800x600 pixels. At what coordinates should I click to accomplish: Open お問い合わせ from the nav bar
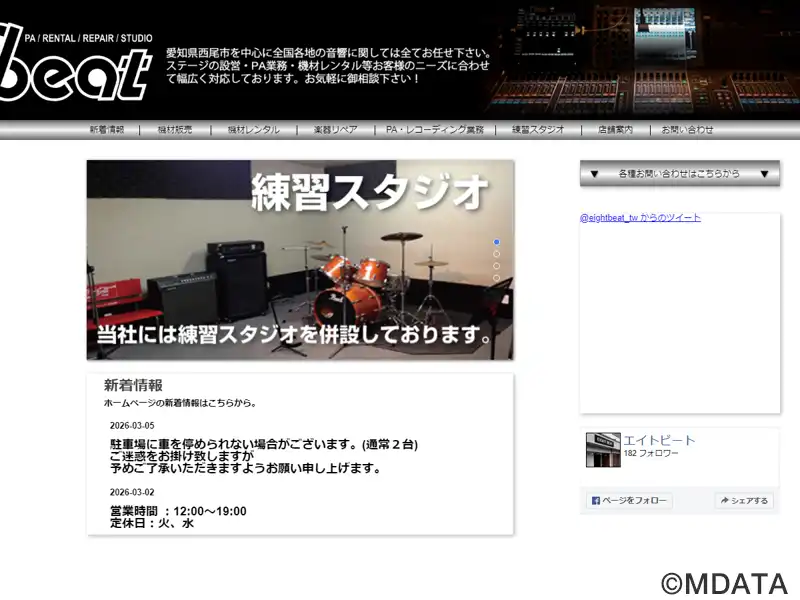(687, 130)
